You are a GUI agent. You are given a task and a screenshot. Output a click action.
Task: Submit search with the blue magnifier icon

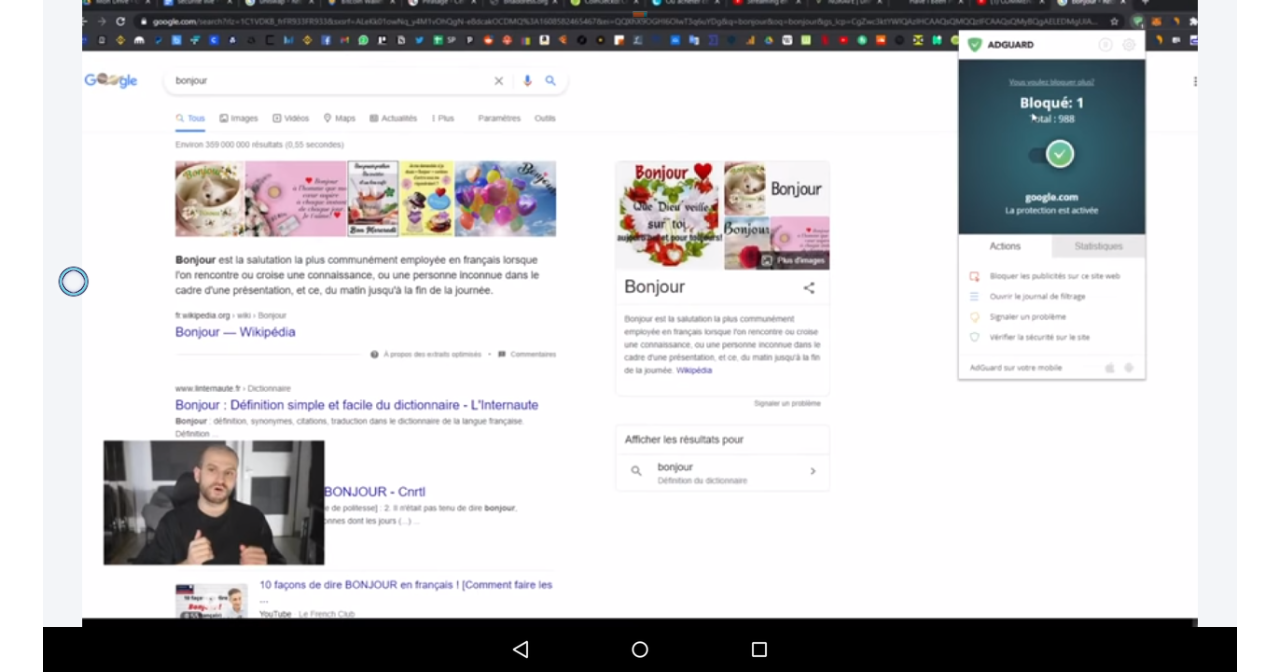point(550,81)
